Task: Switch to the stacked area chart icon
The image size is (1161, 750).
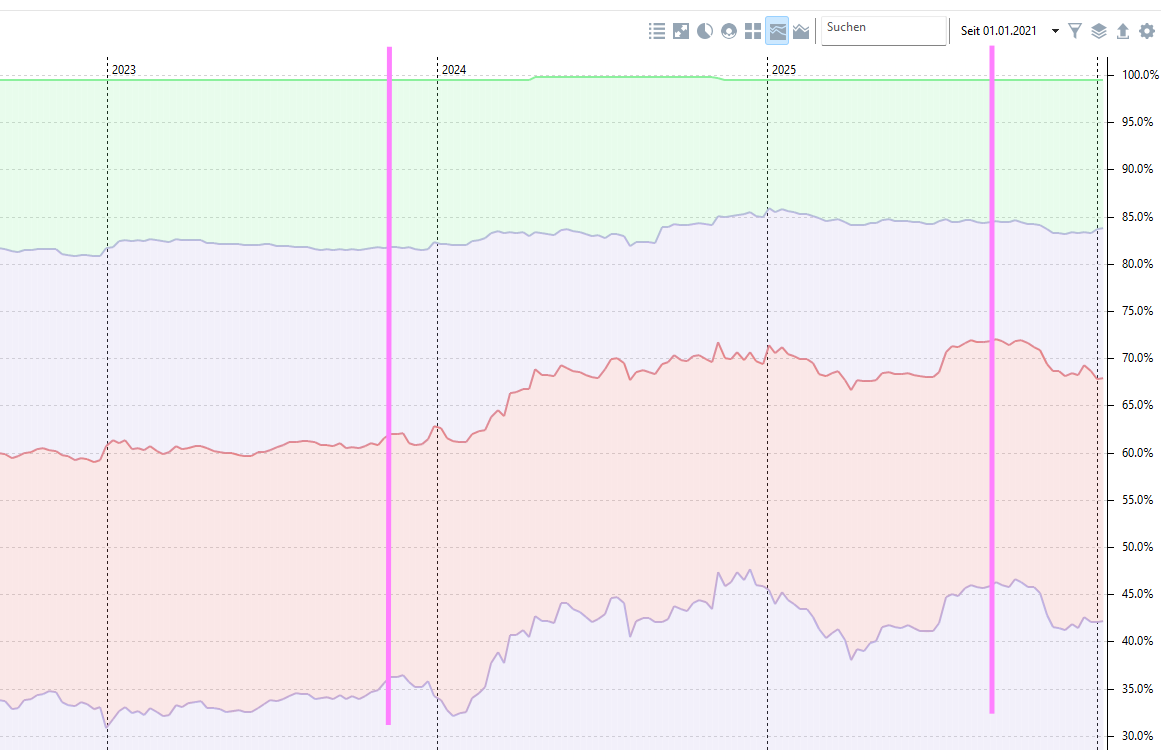Action: tap(801, 31)
